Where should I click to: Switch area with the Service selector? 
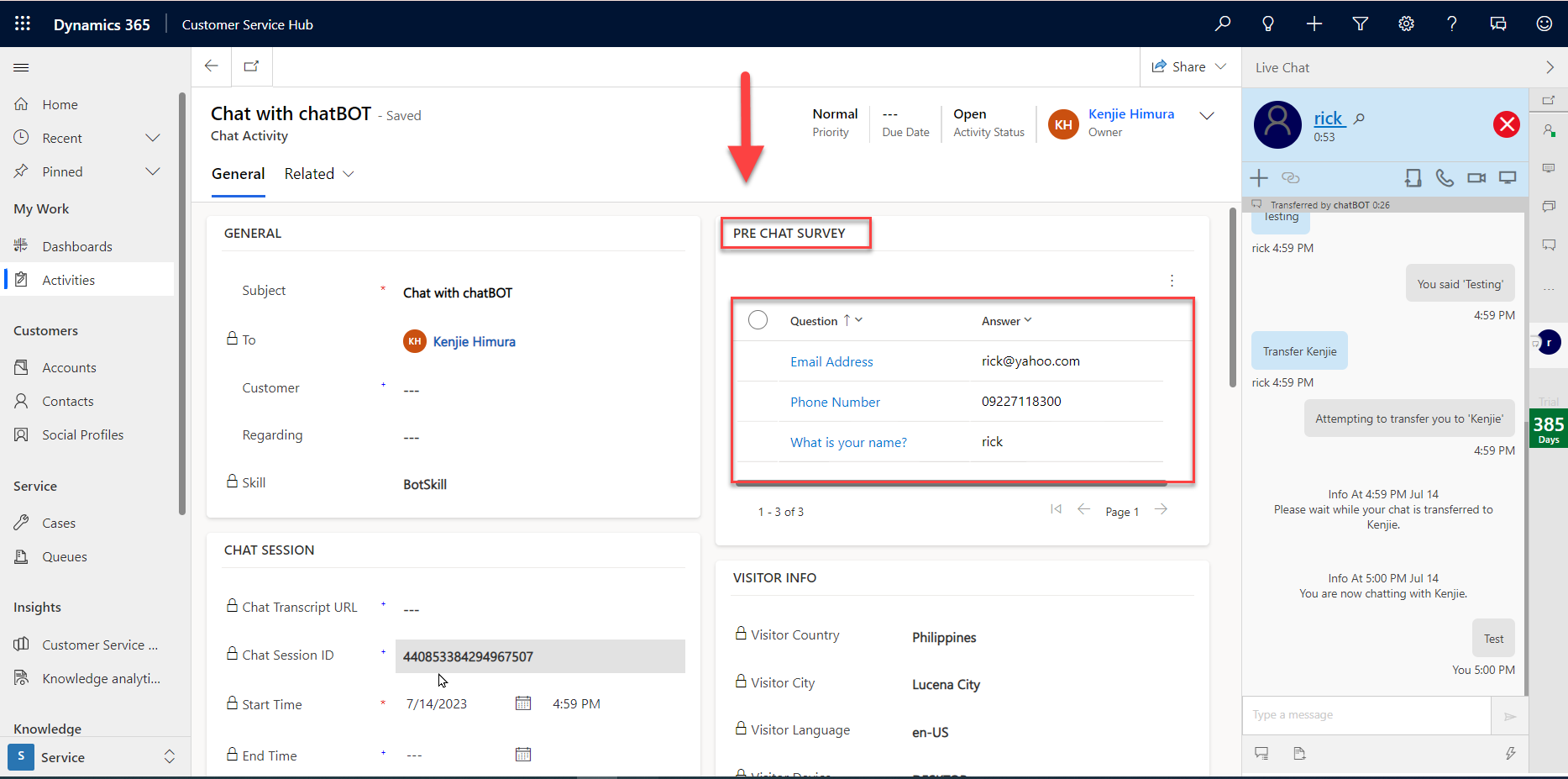tap(96, 756)
